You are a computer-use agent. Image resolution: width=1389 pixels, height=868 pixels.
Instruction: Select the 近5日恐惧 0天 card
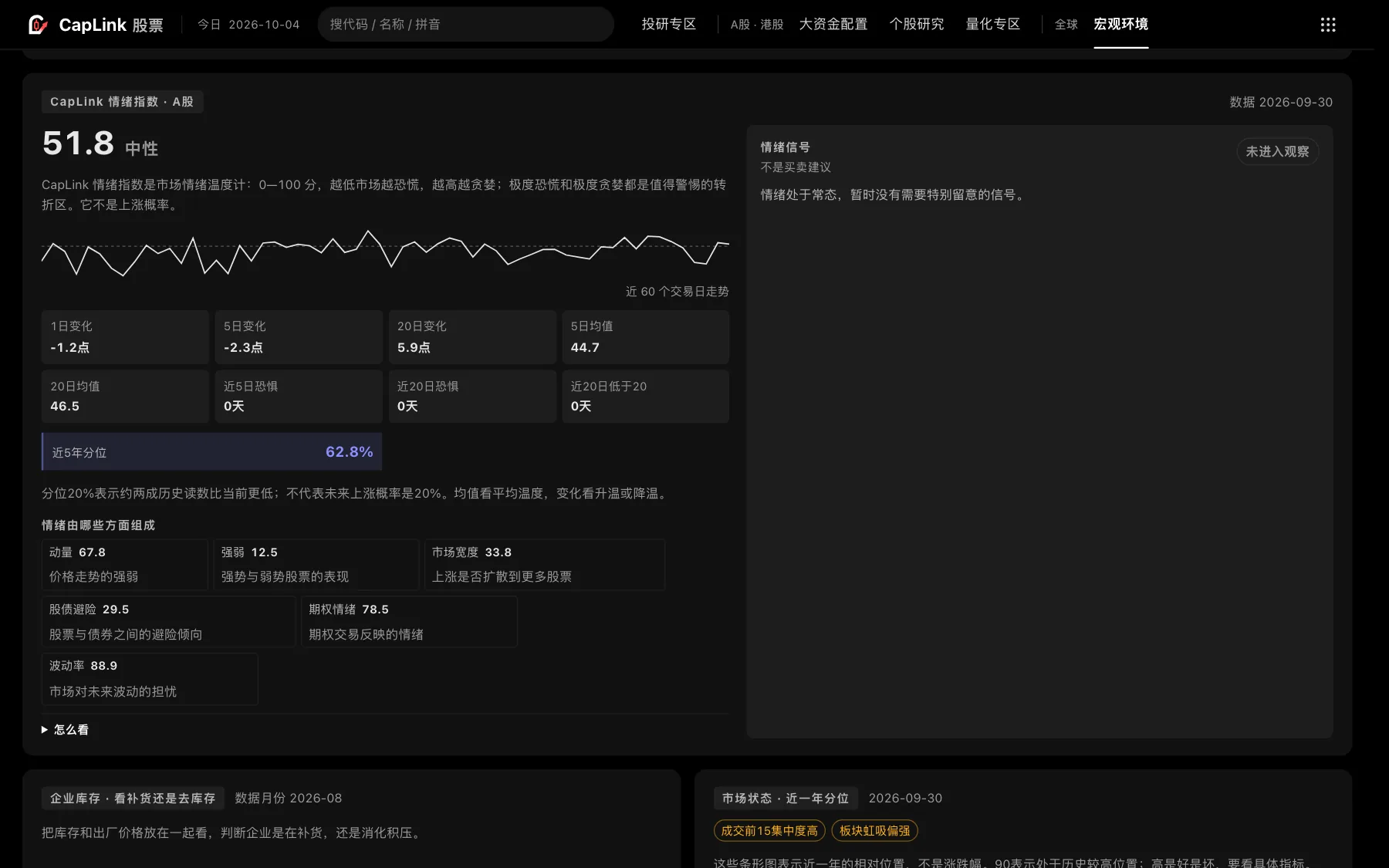(x=299, y=396)
